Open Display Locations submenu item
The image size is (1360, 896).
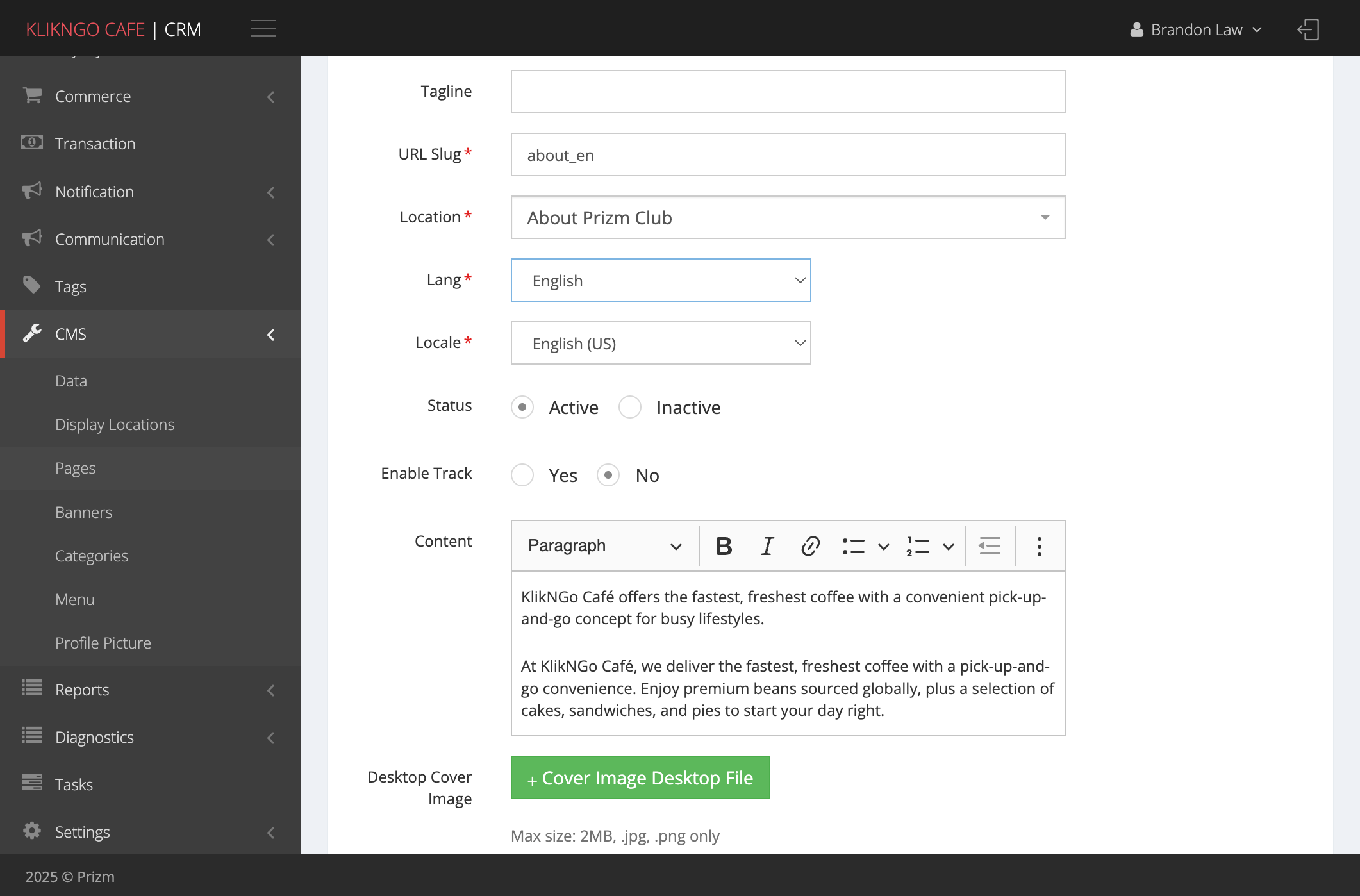click(151, 425)
